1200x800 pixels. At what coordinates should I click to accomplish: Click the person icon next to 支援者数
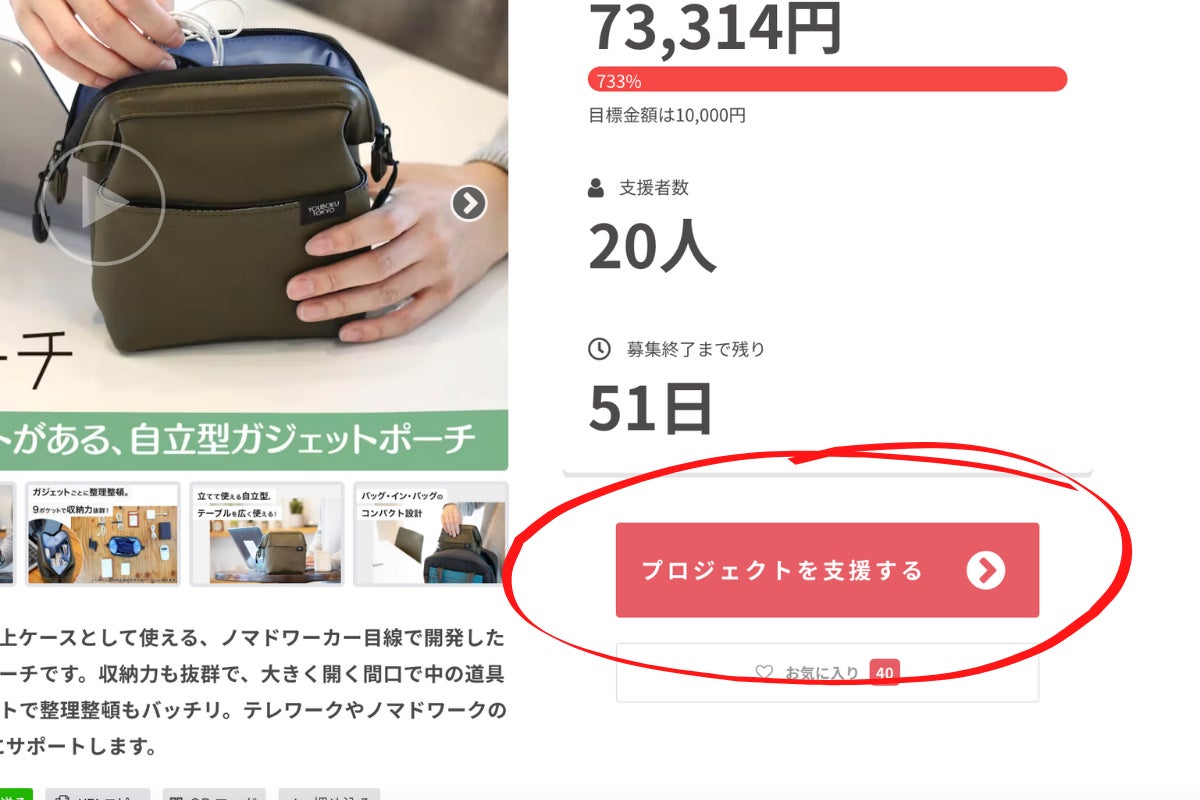[596, 188]
